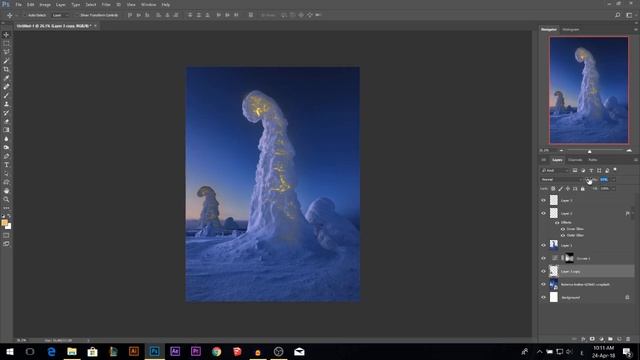
Task: Click the background color swatch
Action: [x=8, y=226]
